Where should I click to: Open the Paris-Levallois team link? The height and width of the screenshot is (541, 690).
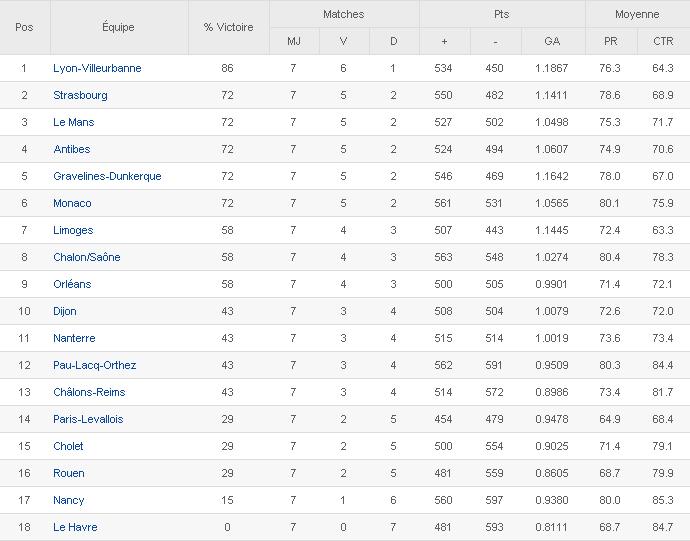[88, 419]
